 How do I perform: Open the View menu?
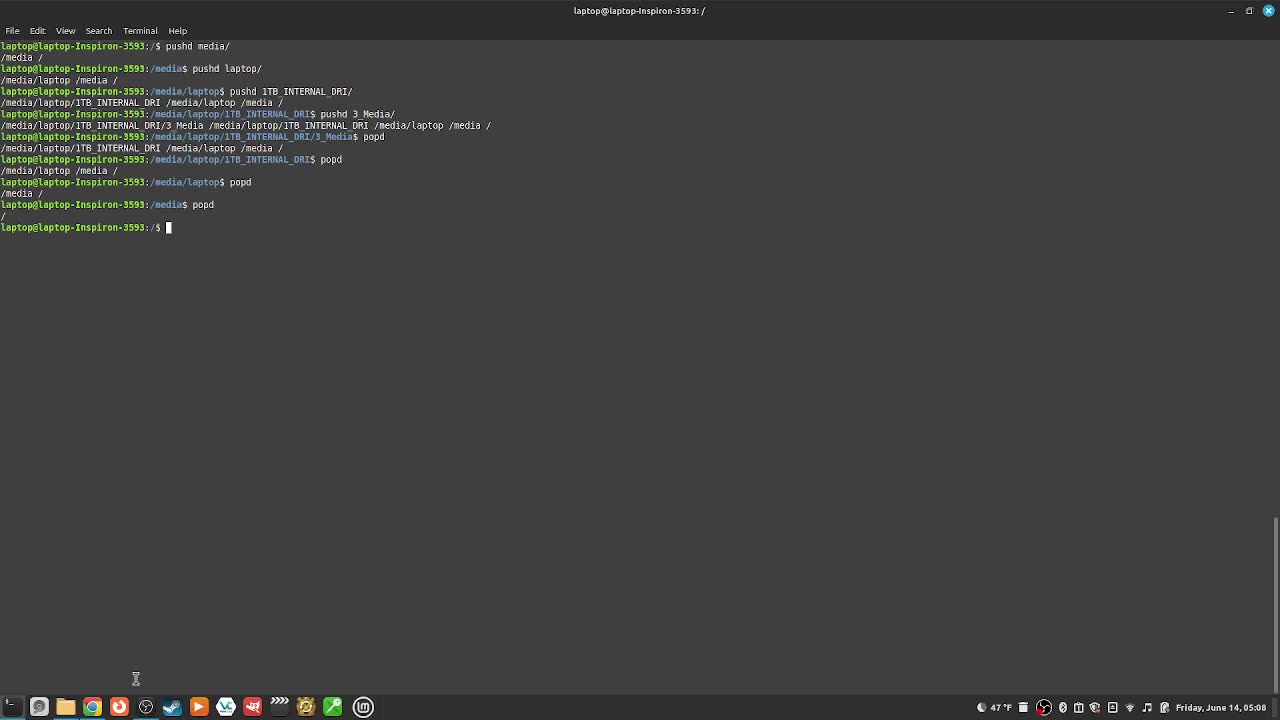pyautogui.click(x=65, y=30)
